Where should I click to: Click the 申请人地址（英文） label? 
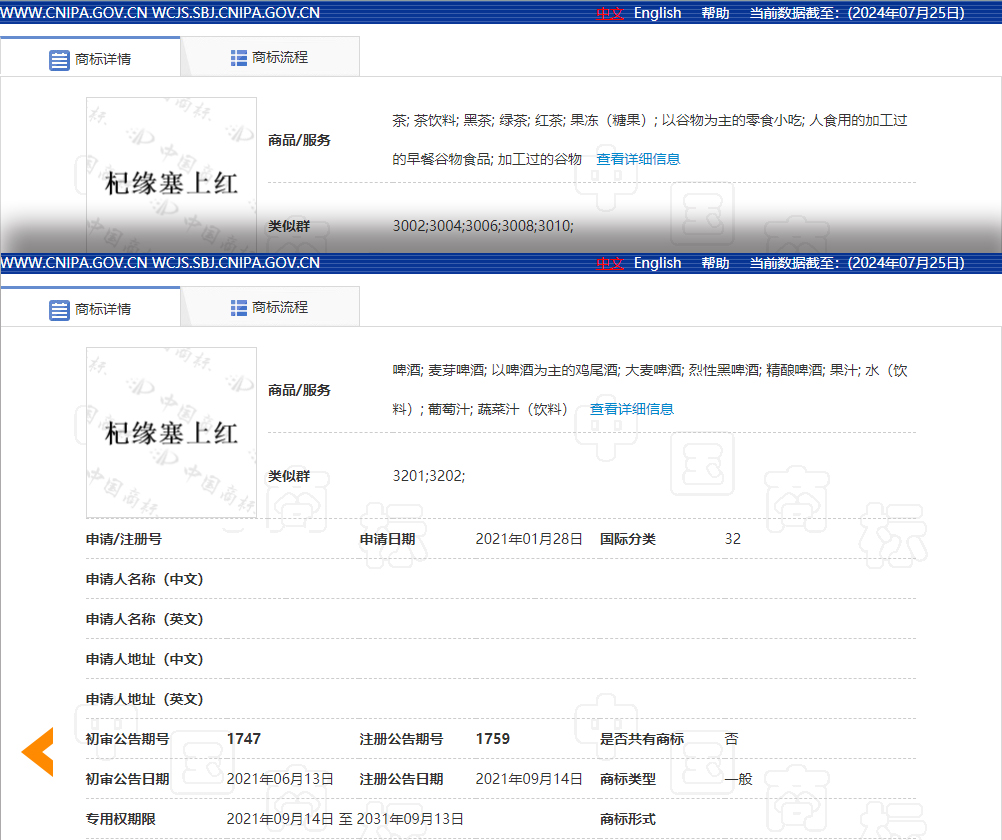pos(144,699)
